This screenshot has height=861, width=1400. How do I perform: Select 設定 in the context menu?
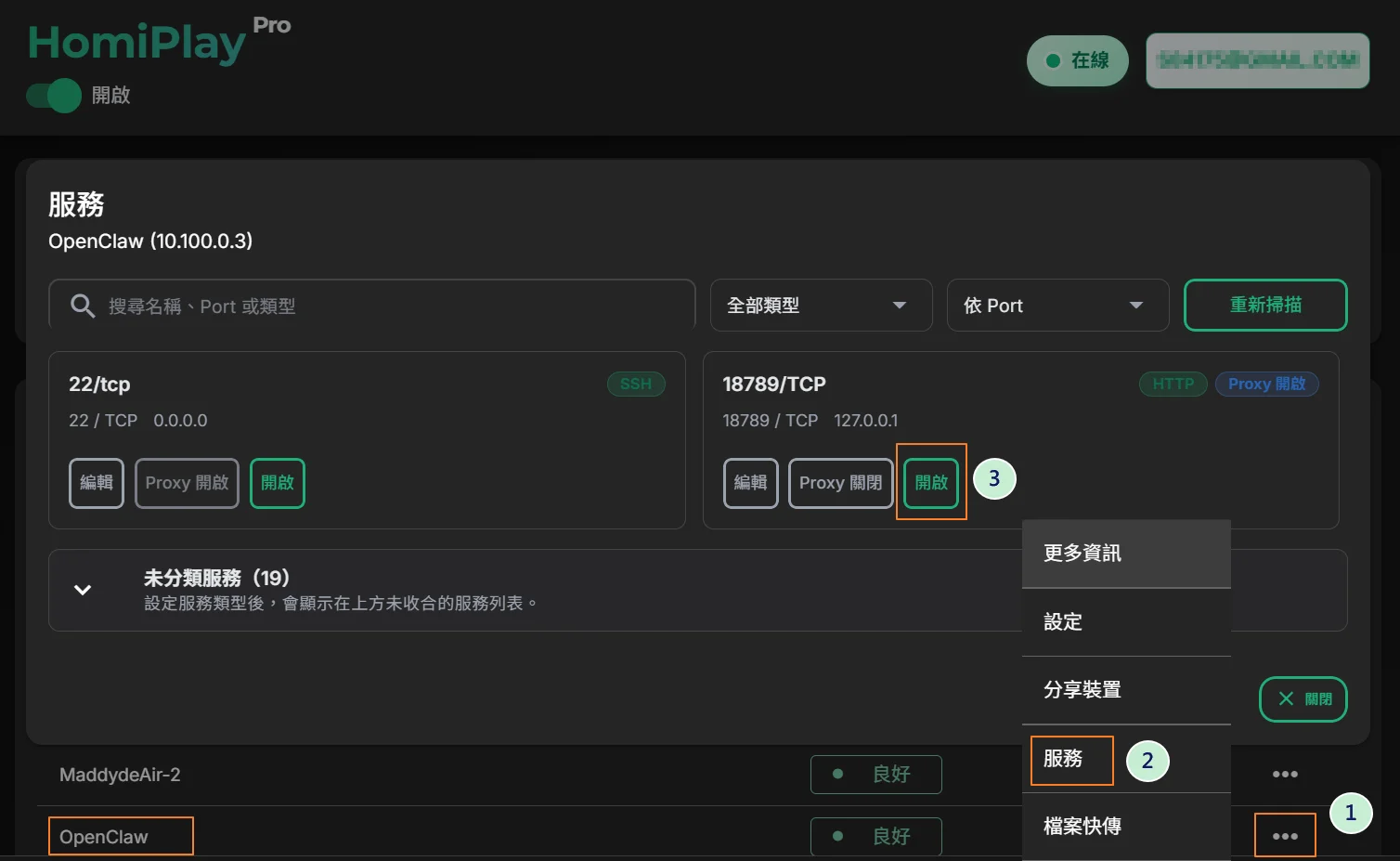coord(1126,622)
